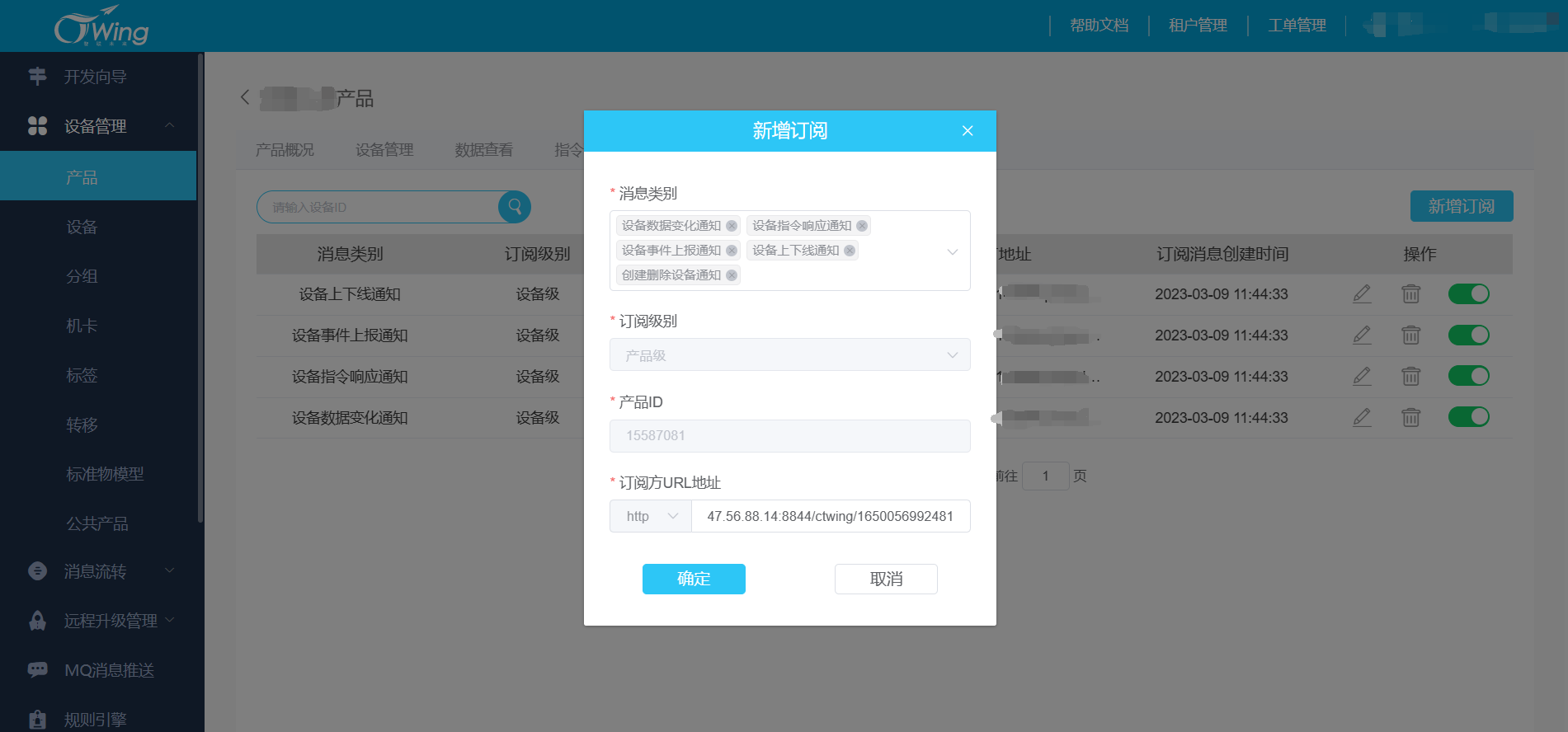The image size is (1568, 732).
Task: Remove the 设备数据变化通知 tag in dialog
Action: 732,226
